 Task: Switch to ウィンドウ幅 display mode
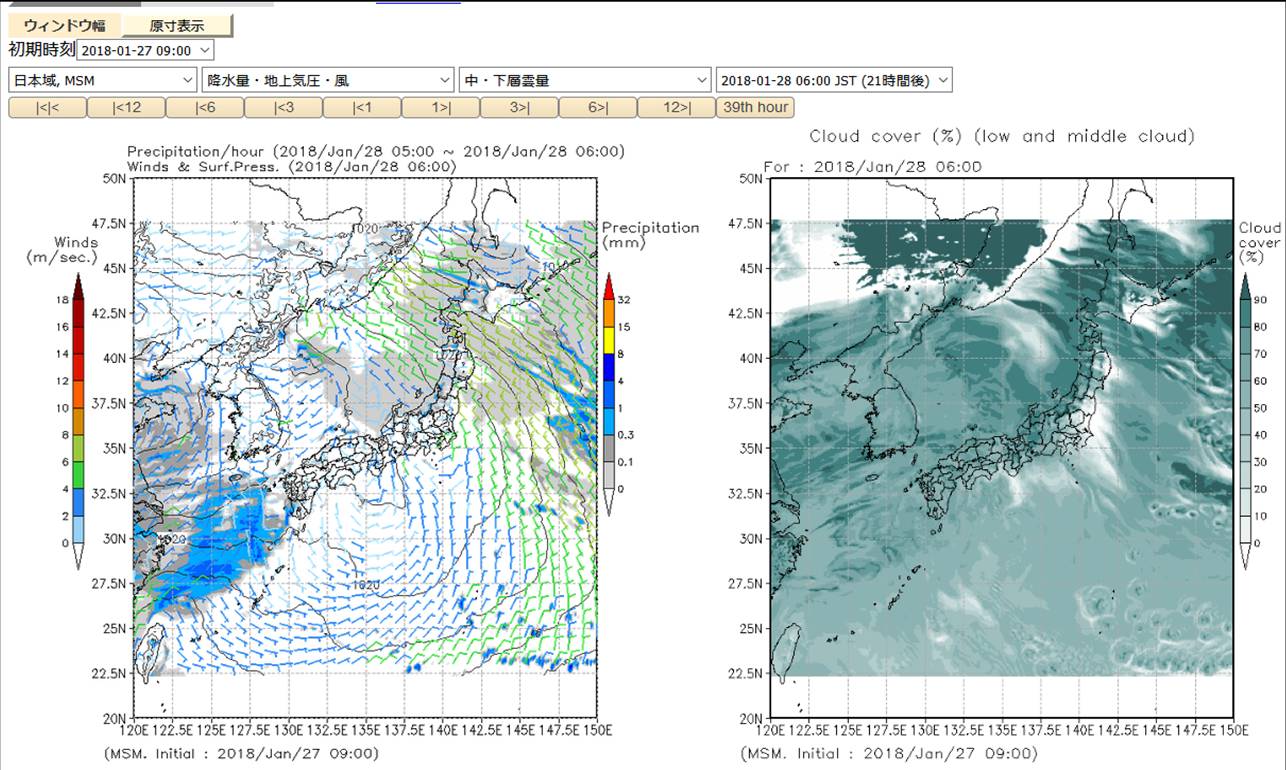[x=64, y=26]
